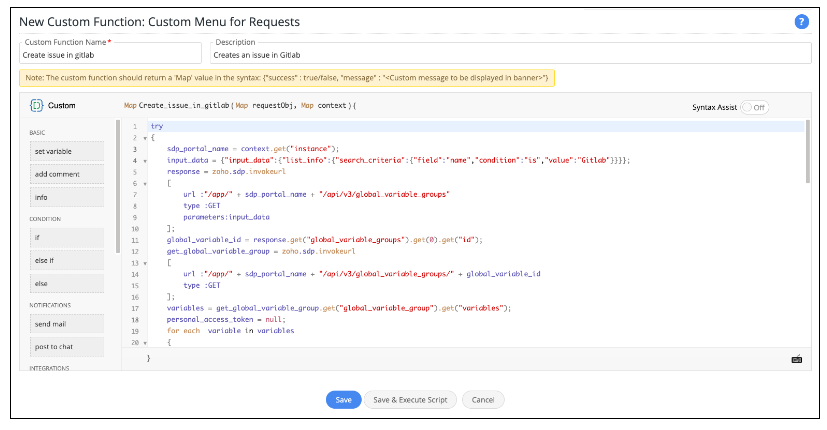Image resolution: width=827 pixels, height=430 pixels.
Task: Click 'input_data' assignment on line 4
Action: 188,160
